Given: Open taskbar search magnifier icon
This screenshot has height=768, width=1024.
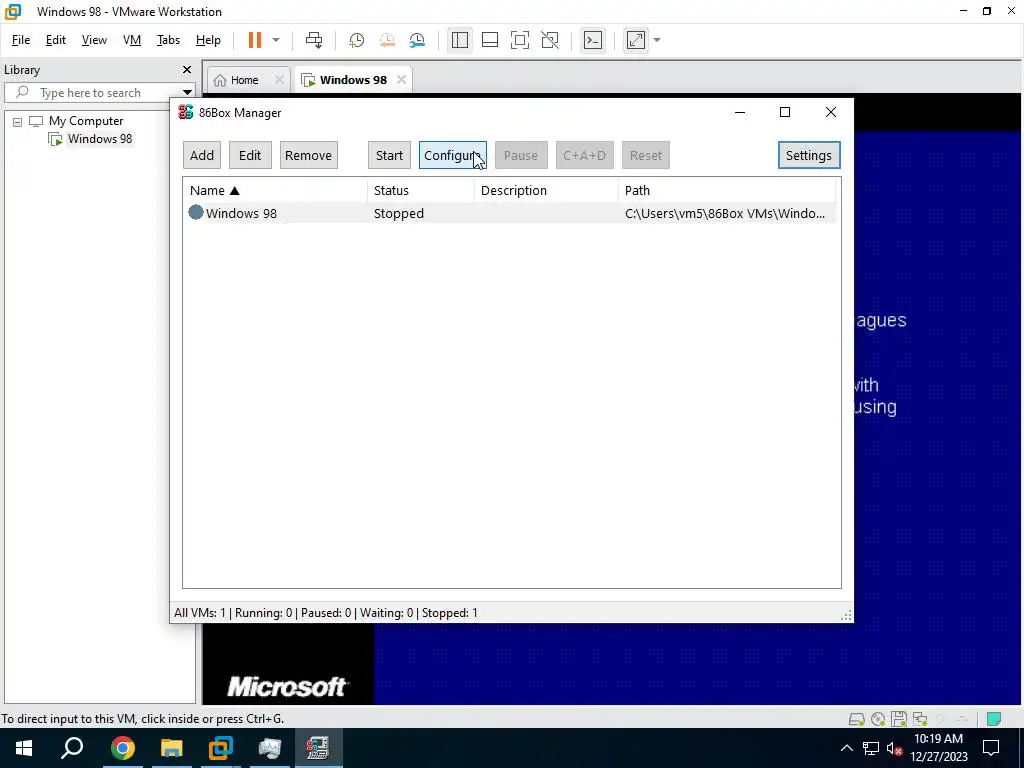Looking at the screenshot, I should coord(72,748).
